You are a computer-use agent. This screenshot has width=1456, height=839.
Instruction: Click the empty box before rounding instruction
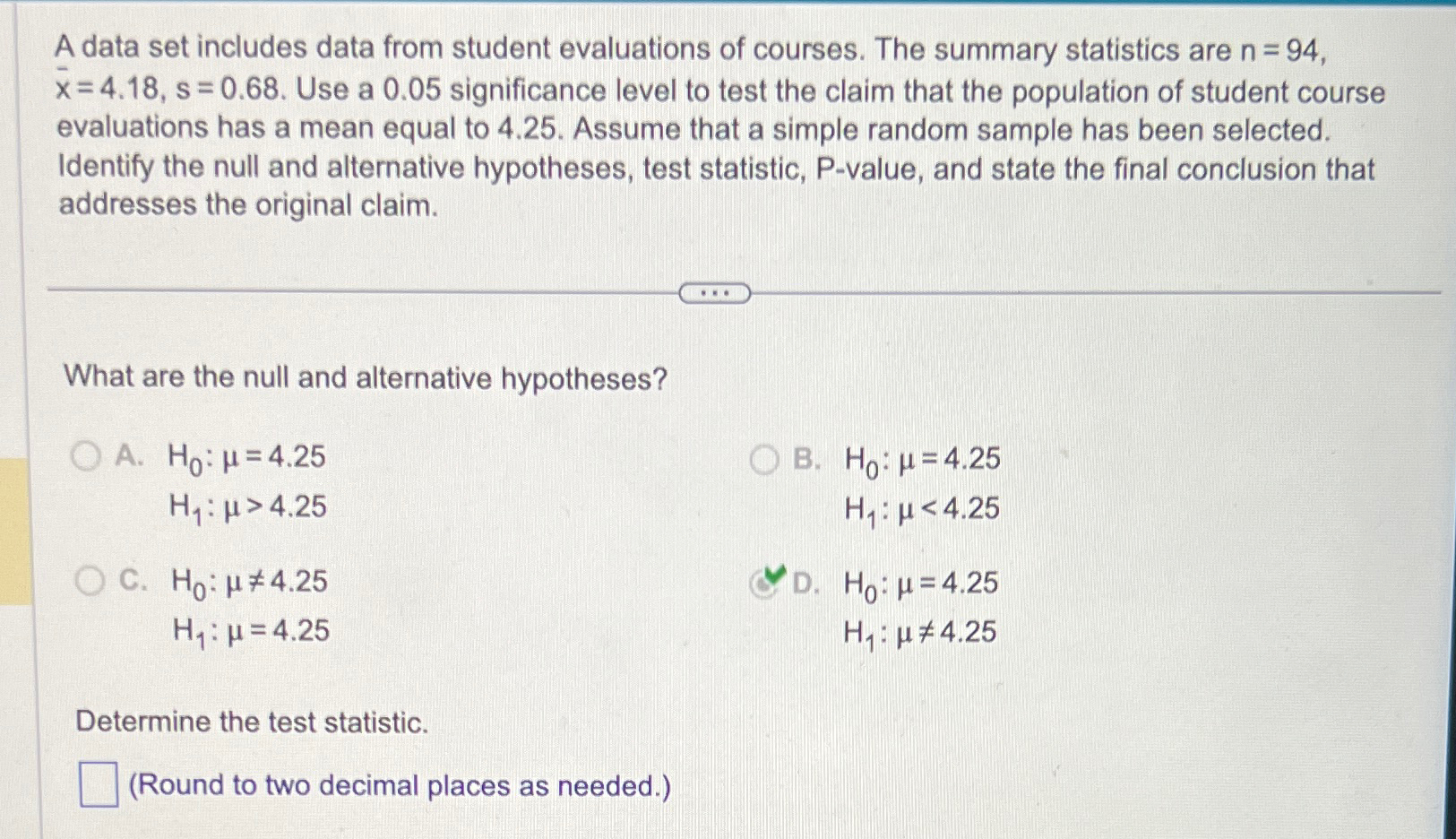[x=99, y=783]
